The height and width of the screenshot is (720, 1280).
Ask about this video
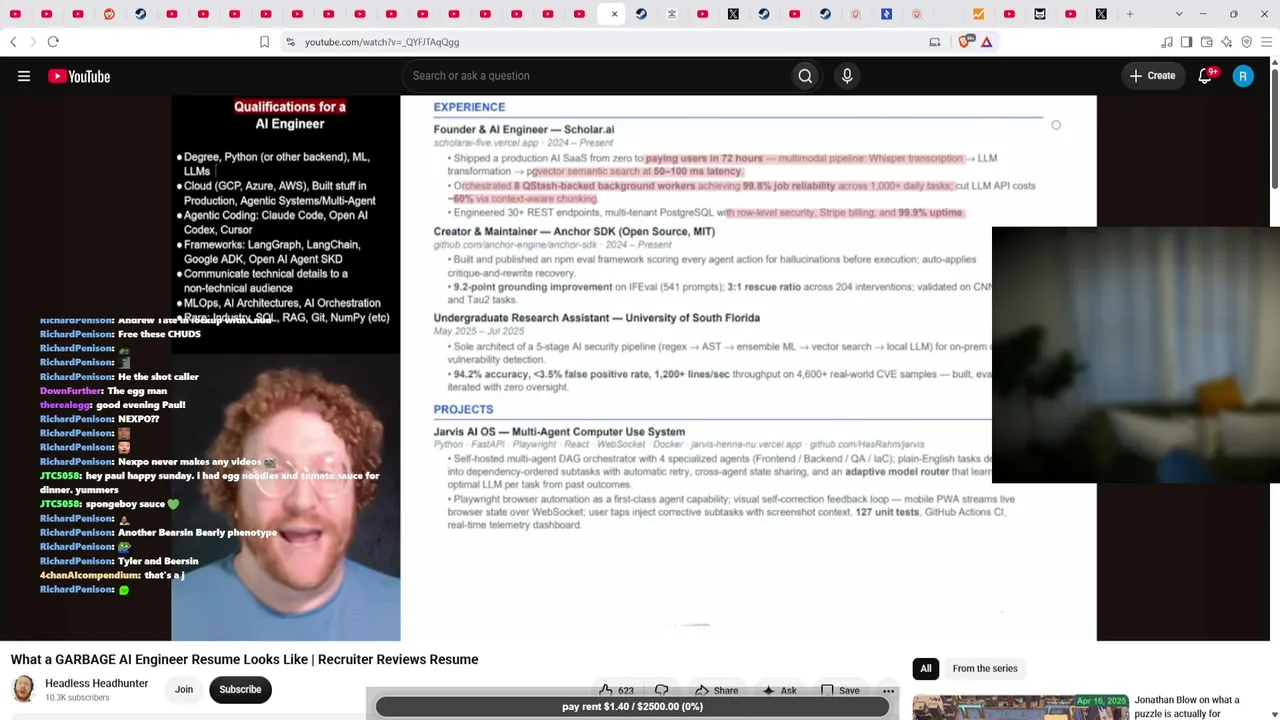coord(779,690)
